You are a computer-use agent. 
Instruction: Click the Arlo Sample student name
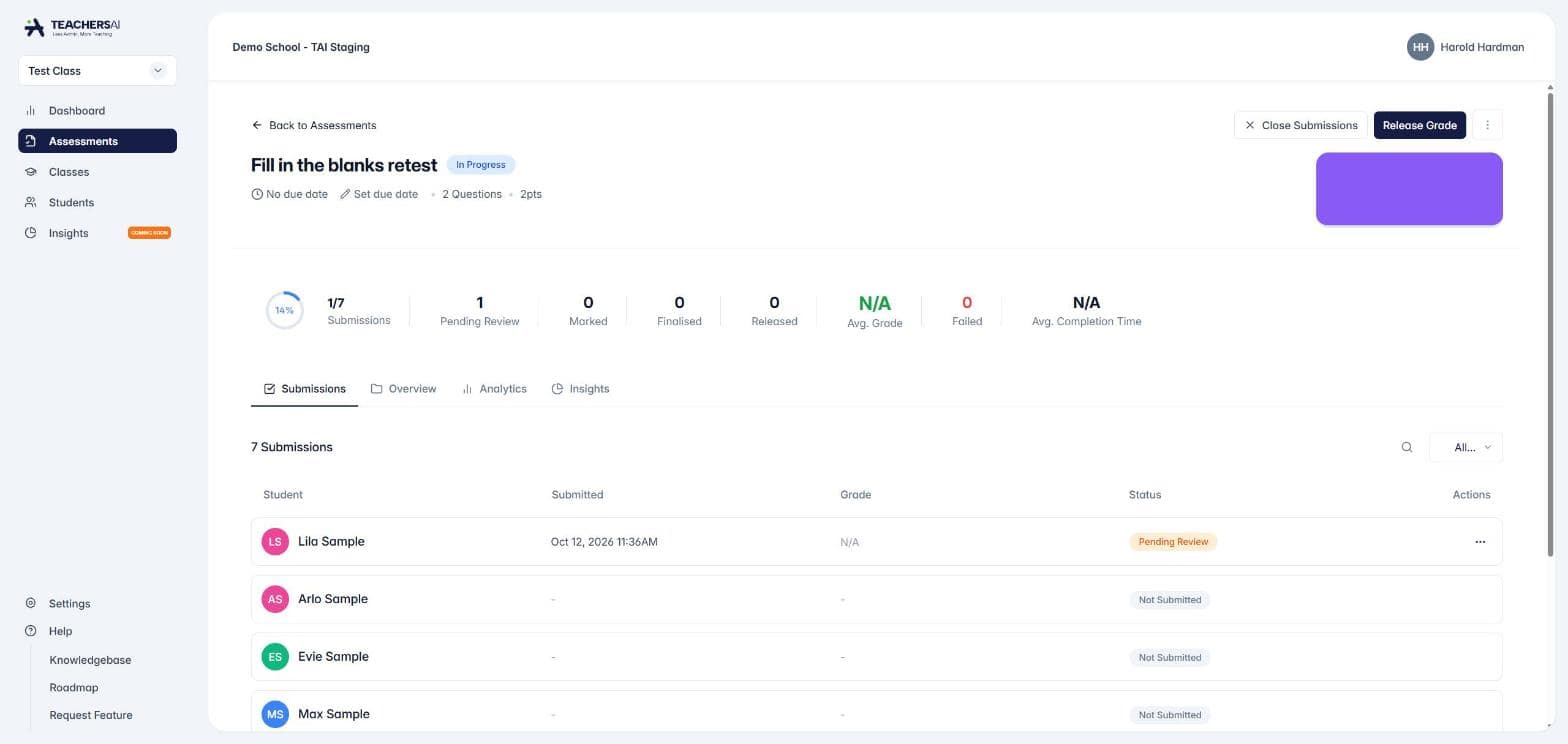333,599
